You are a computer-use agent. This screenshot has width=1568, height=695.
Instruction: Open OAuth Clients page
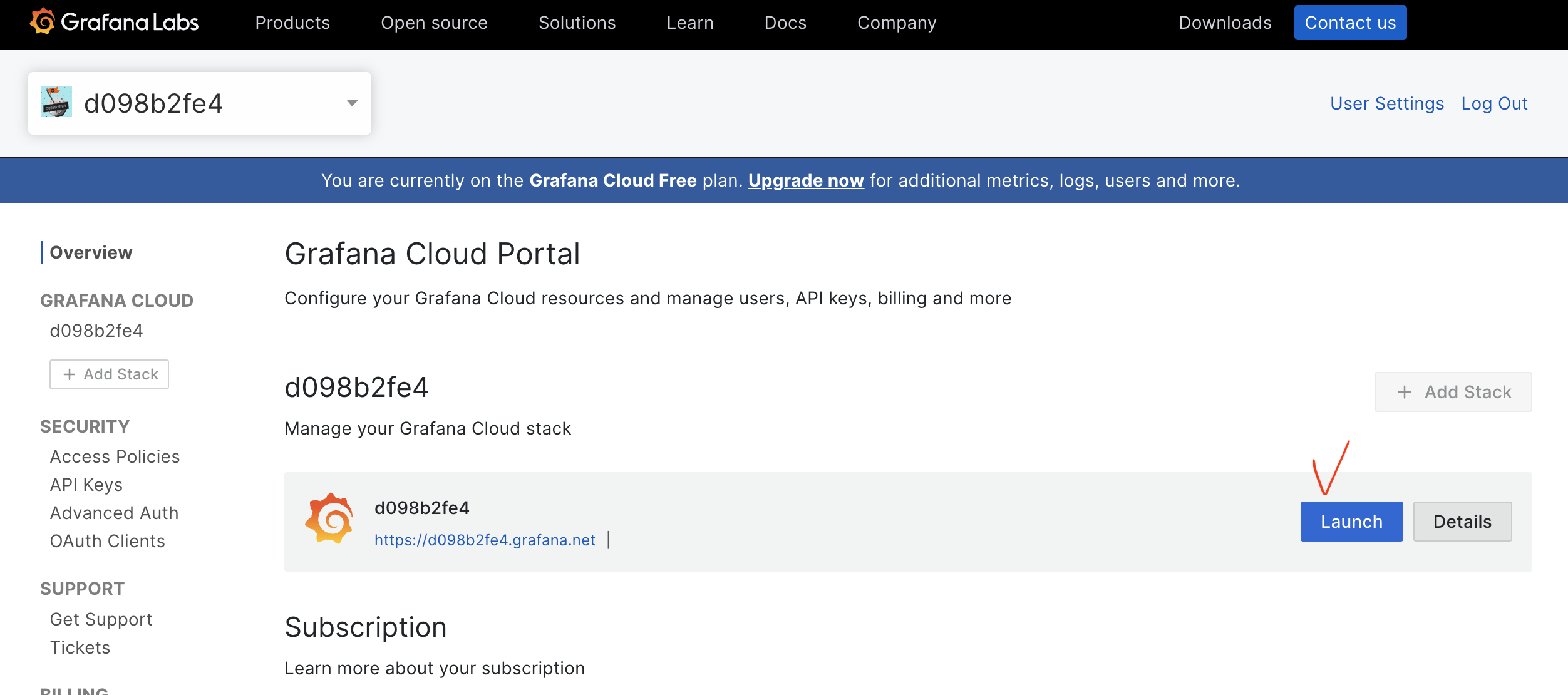pyautogui.click(x=107, y=541)
